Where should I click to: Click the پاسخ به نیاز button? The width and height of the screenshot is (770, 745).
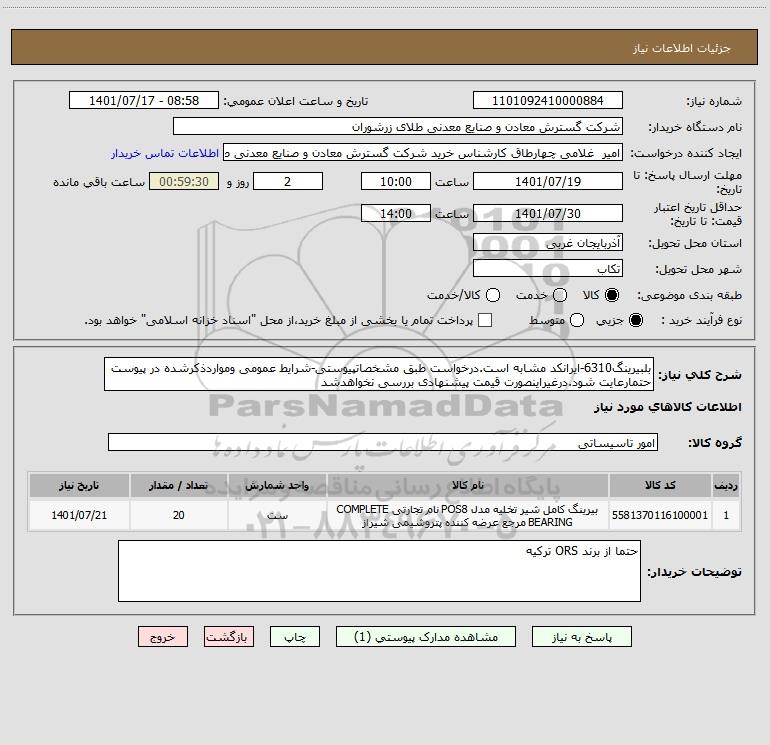coord(581,637)
